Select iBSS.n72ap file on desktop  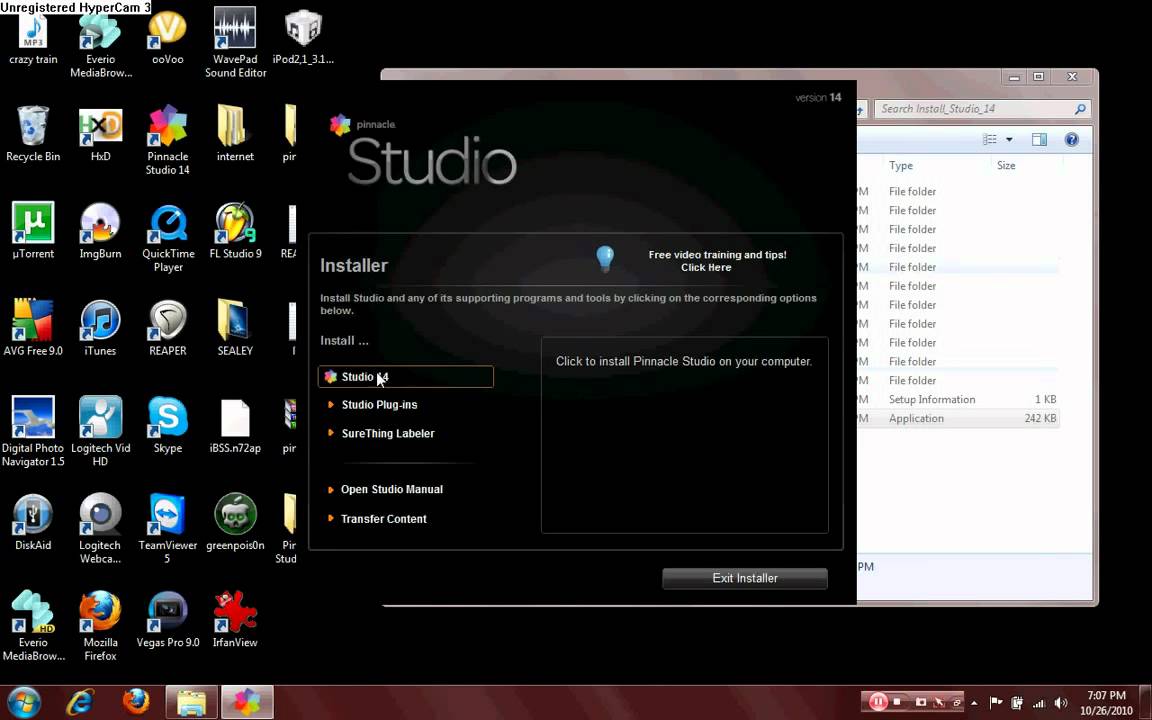click(x=235, y=425)
